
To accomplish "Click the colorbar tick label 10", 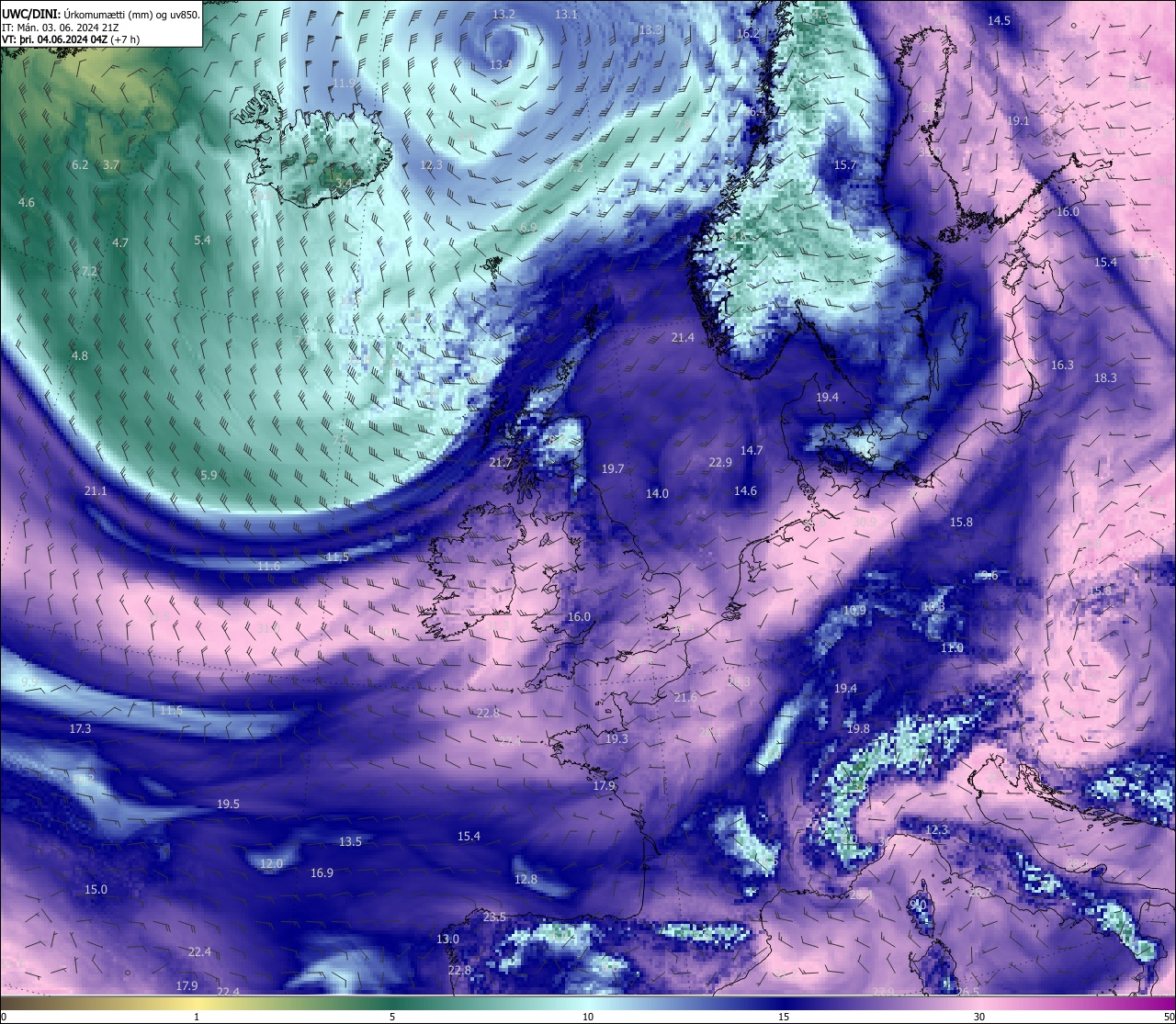I will click(588, 1017).
